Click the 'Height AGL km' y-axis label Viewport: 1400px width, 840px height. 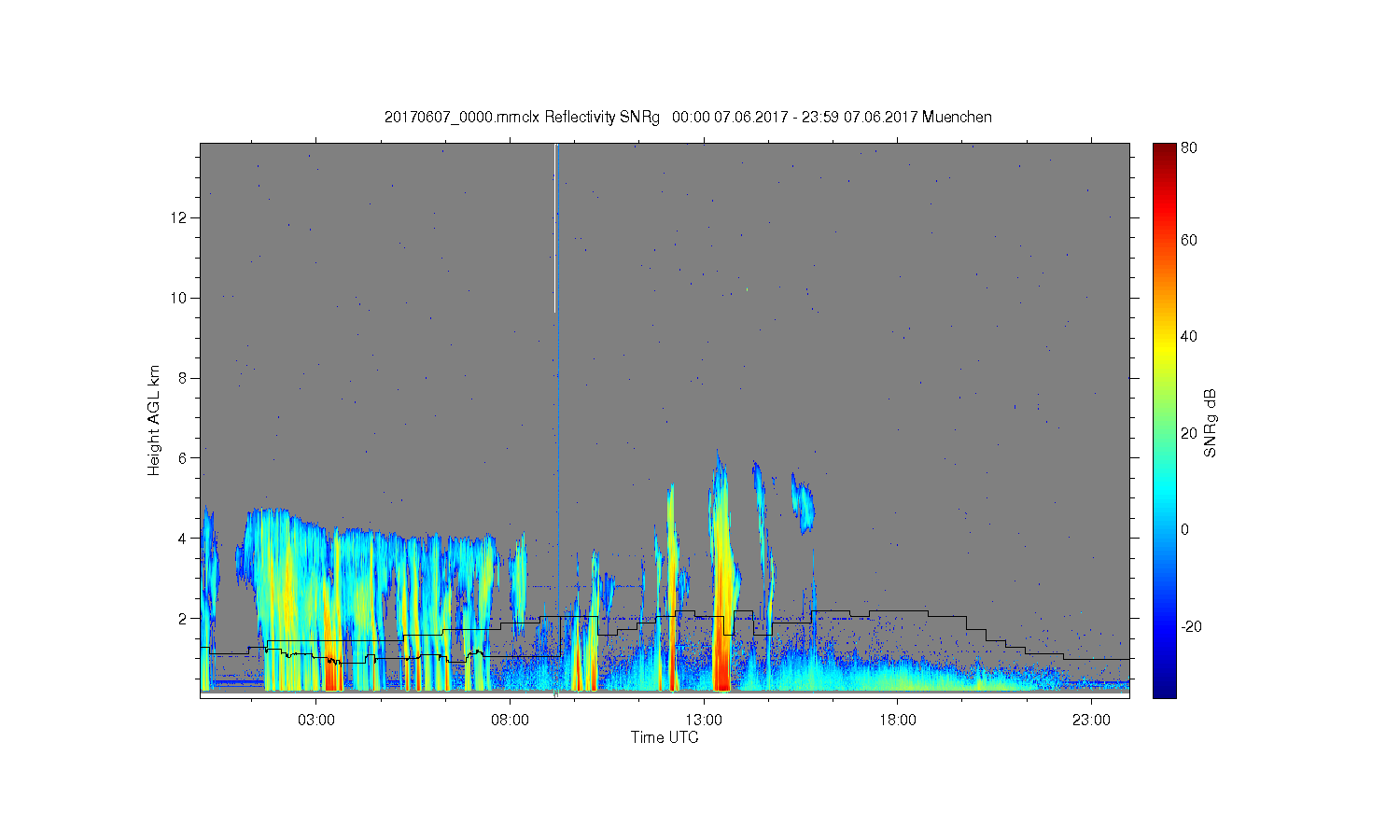tap(154, 420)
